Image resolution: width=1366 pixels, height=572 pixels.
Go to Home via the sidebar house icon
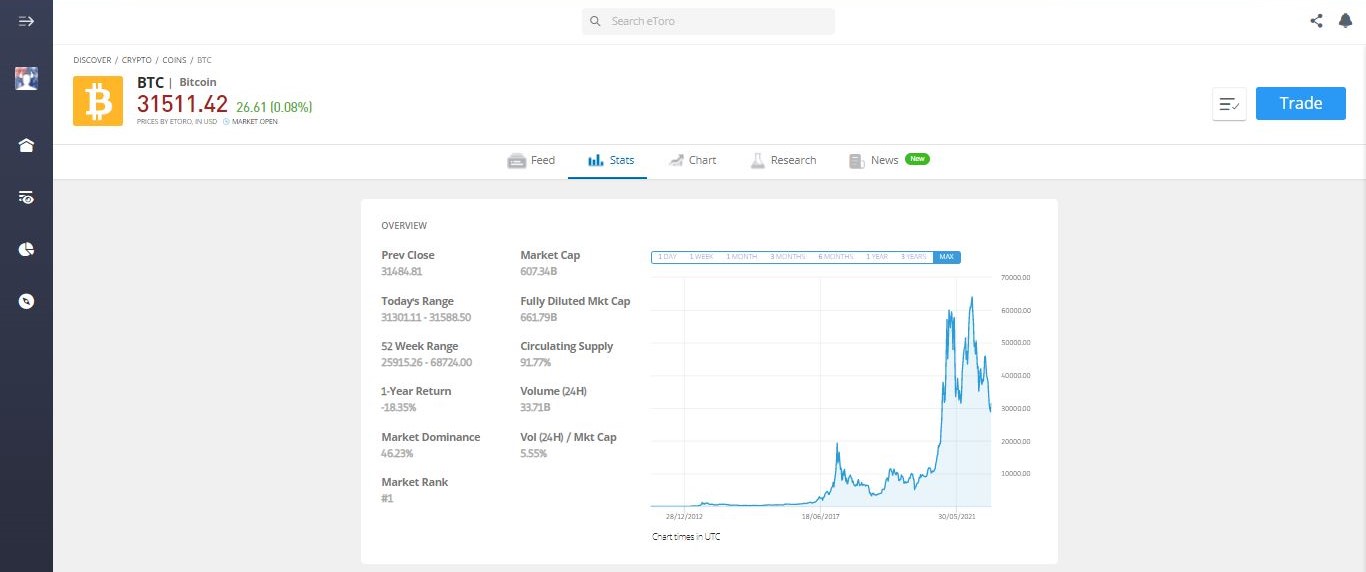pyautogui.click(x=26, y=146)
